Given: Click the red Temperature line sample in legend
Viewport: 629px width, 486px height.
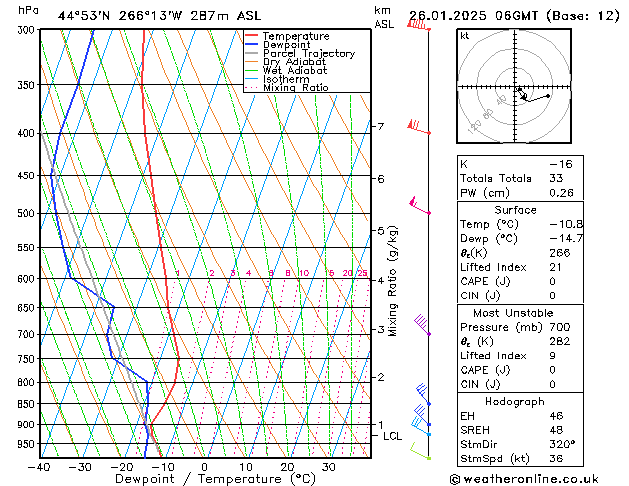Looking at the screenshot, I should (x=252, y=36).
